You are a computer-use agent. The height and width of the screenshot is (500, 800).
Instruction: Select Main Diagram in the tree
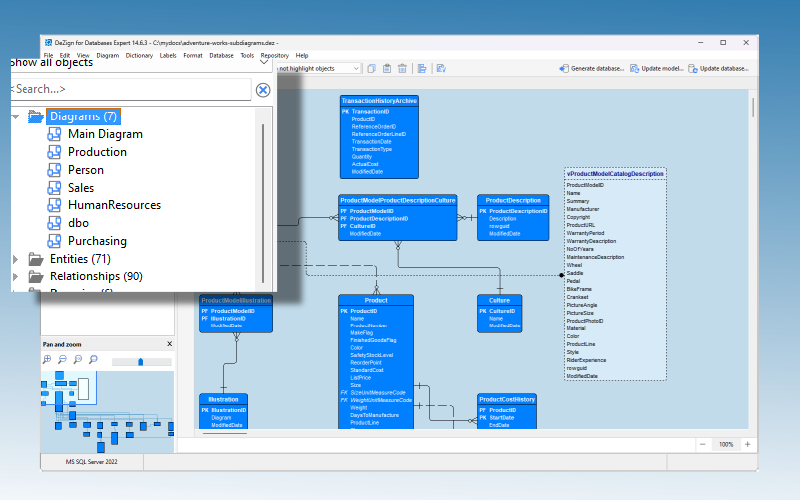coord(105,134)
